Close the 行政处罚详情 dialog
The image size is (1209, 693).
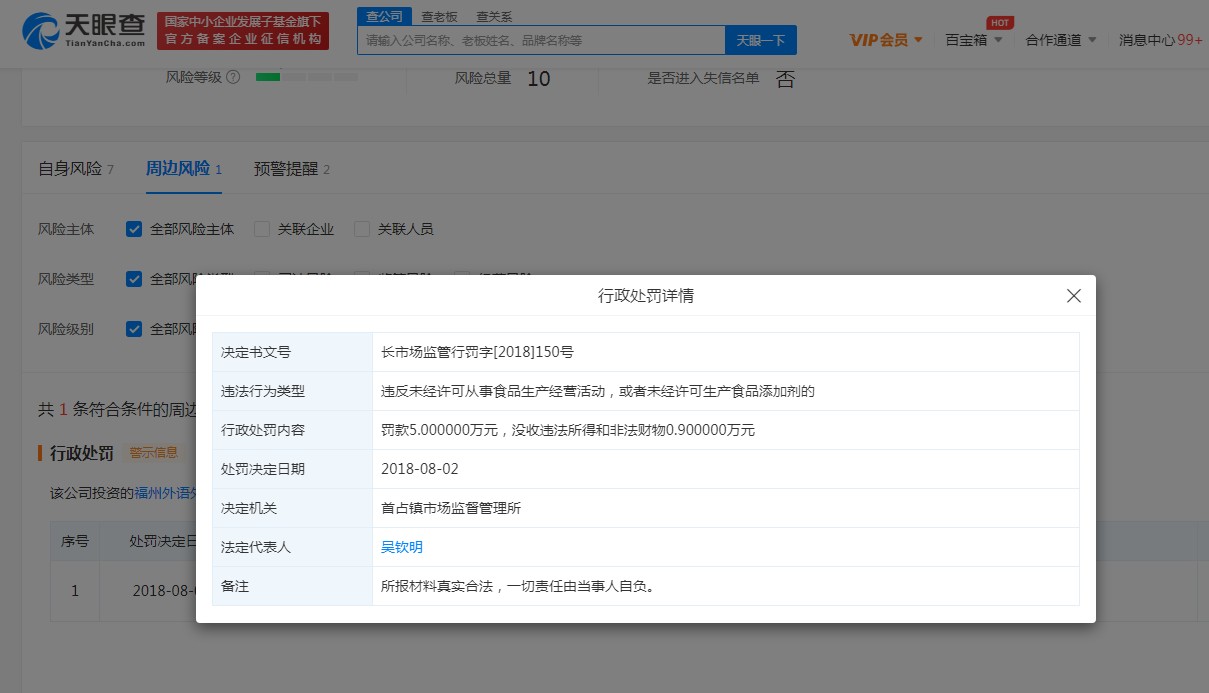pyautogui.click(x=1074, y=296)
